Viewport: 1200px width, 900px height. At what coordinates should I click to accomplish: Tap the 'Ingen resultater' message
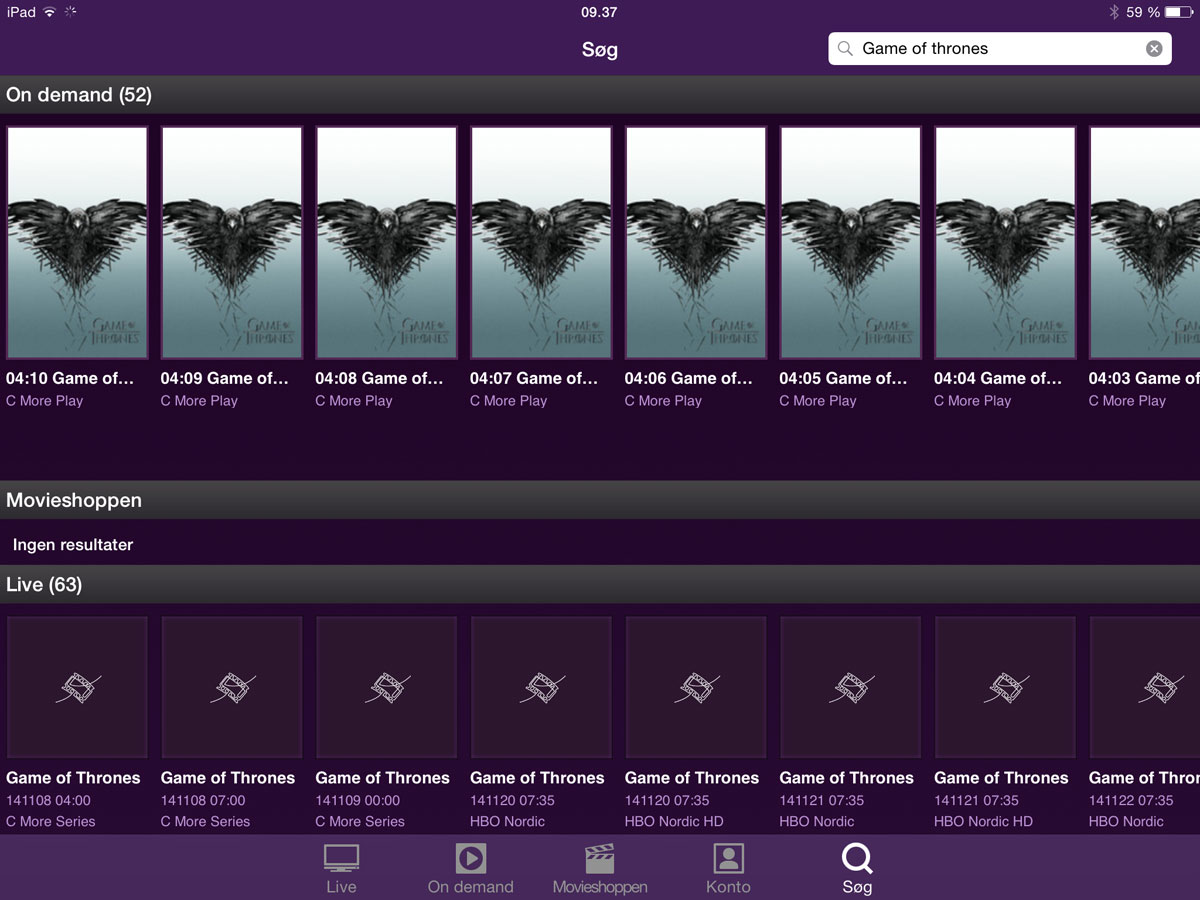coord(73,545)
